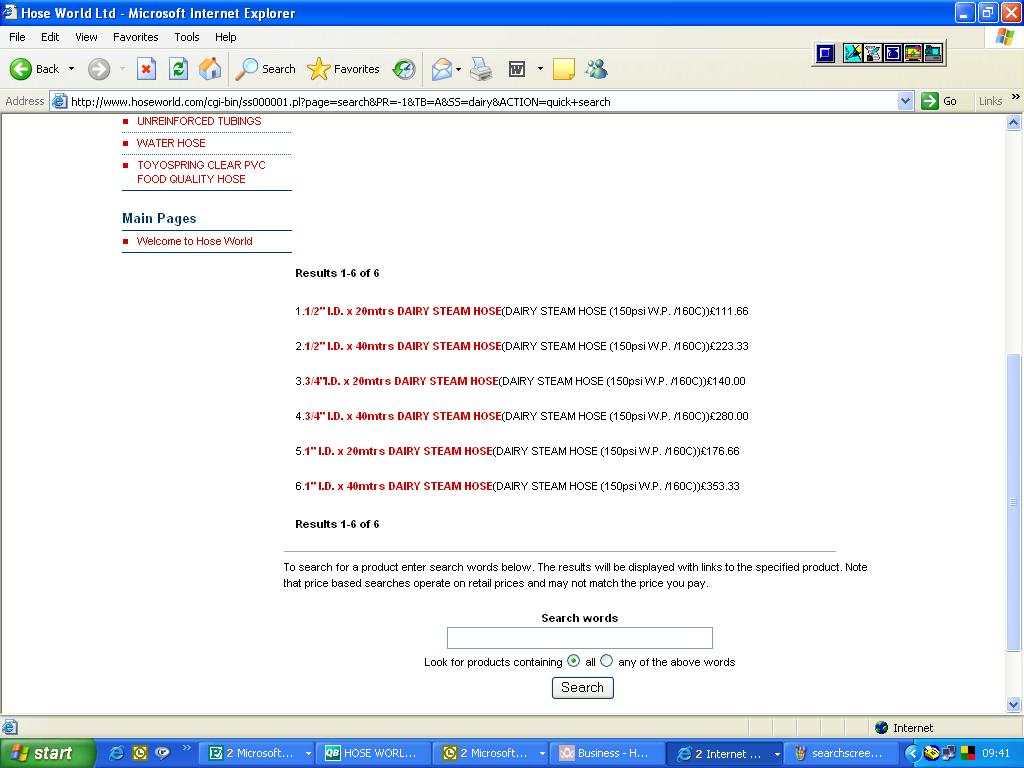Screen dimensions: 1024x768
Task: Click the Back arrow icon
Action: click(21, 69)
